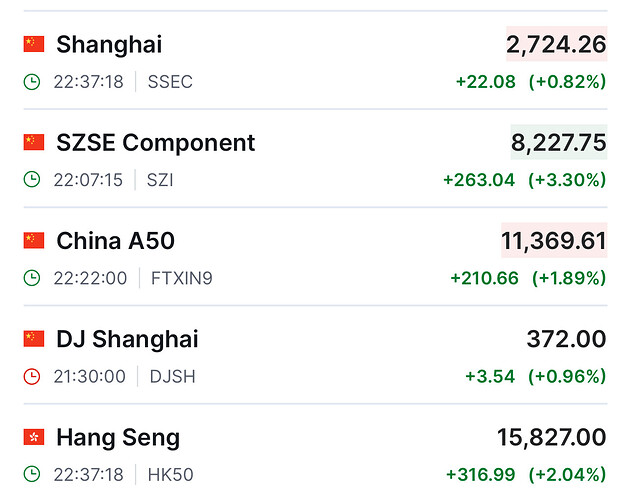Click the China flag beside Shanghai
Screen dimensions: 630x500
pos(34,44)
